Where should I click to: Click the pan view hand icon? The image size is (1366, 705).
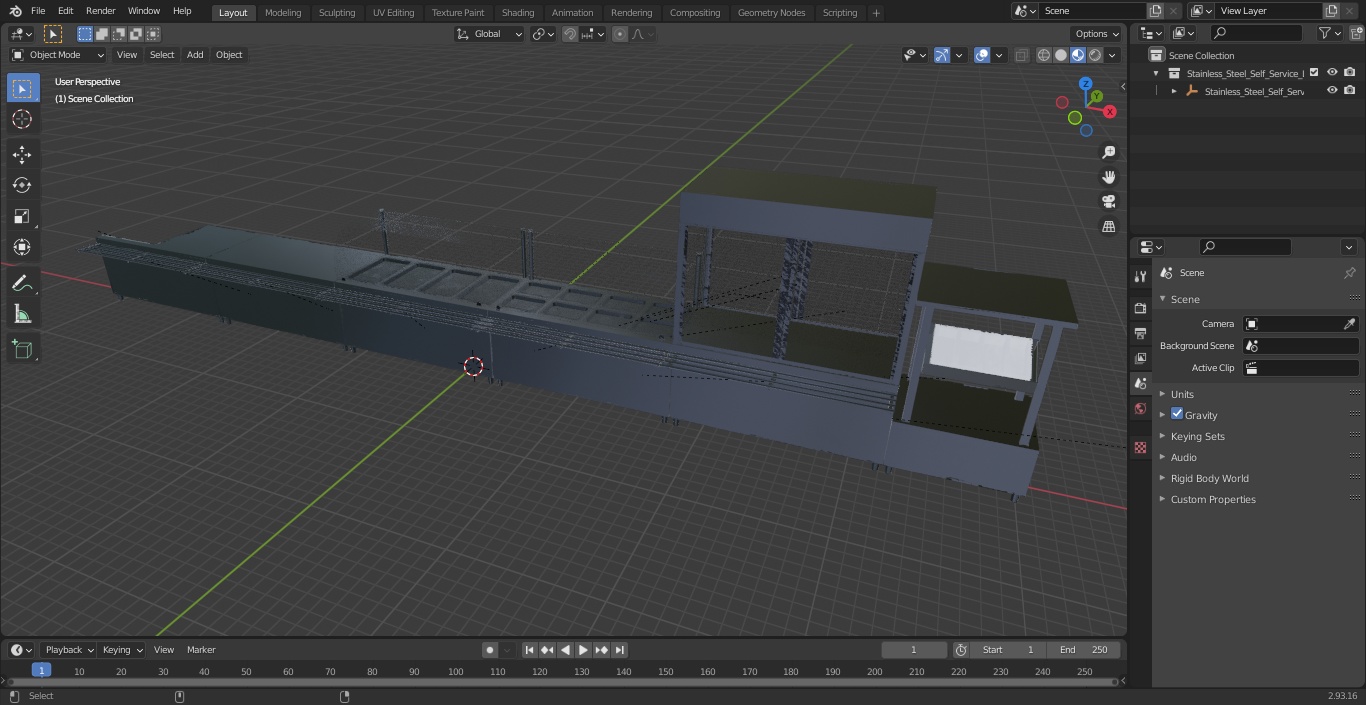(1108, 177)
